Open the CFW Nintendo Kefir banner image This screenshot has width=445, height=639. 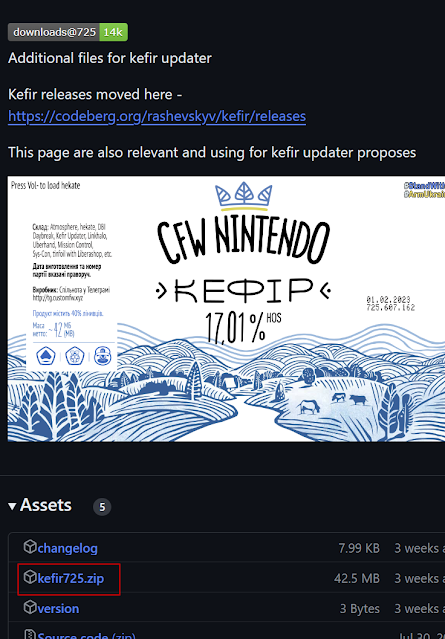[x=226, y=308]
